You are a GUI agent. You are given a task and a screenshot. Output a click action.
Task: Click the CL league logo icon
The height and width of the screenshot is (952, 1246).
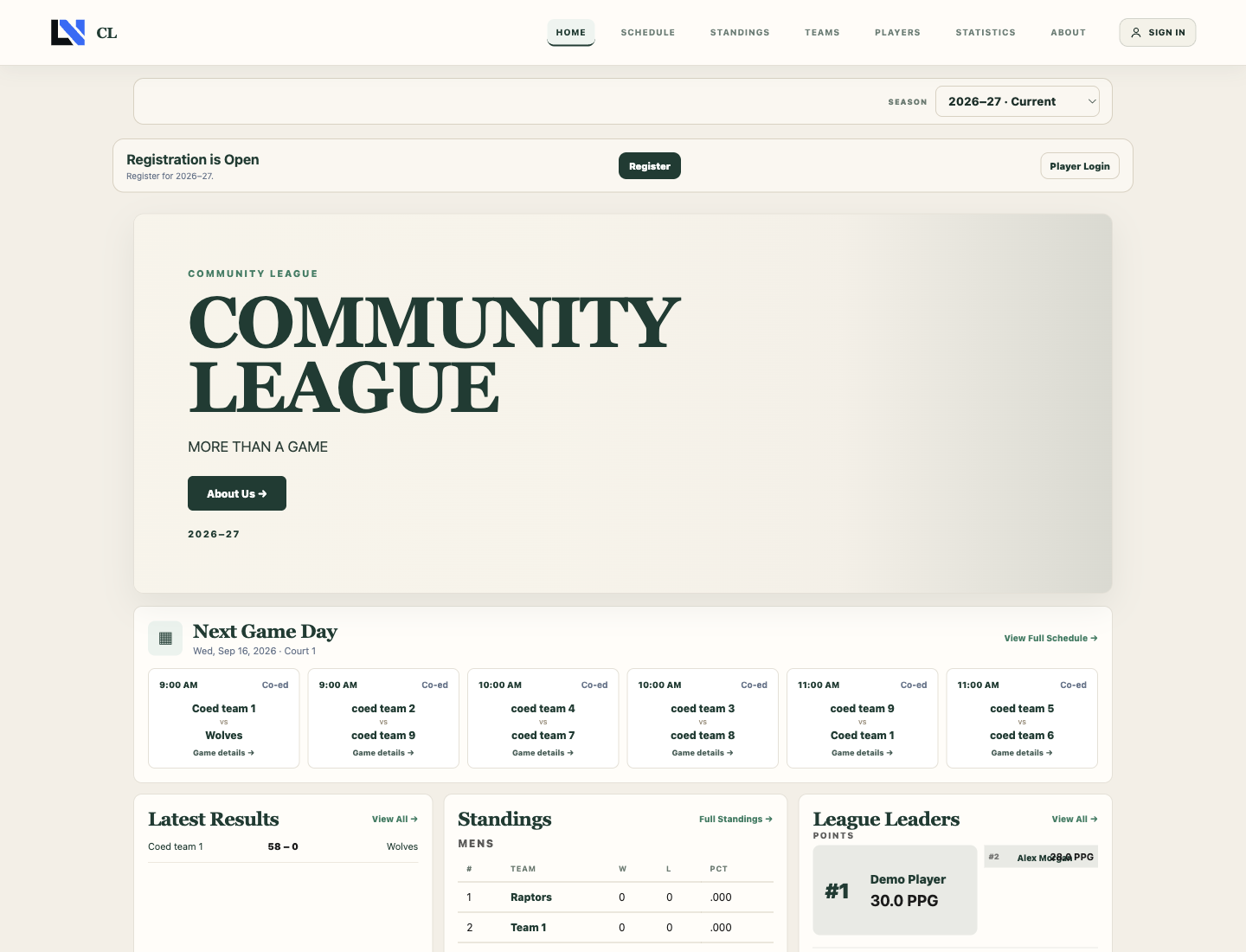[x=67, y=32]
